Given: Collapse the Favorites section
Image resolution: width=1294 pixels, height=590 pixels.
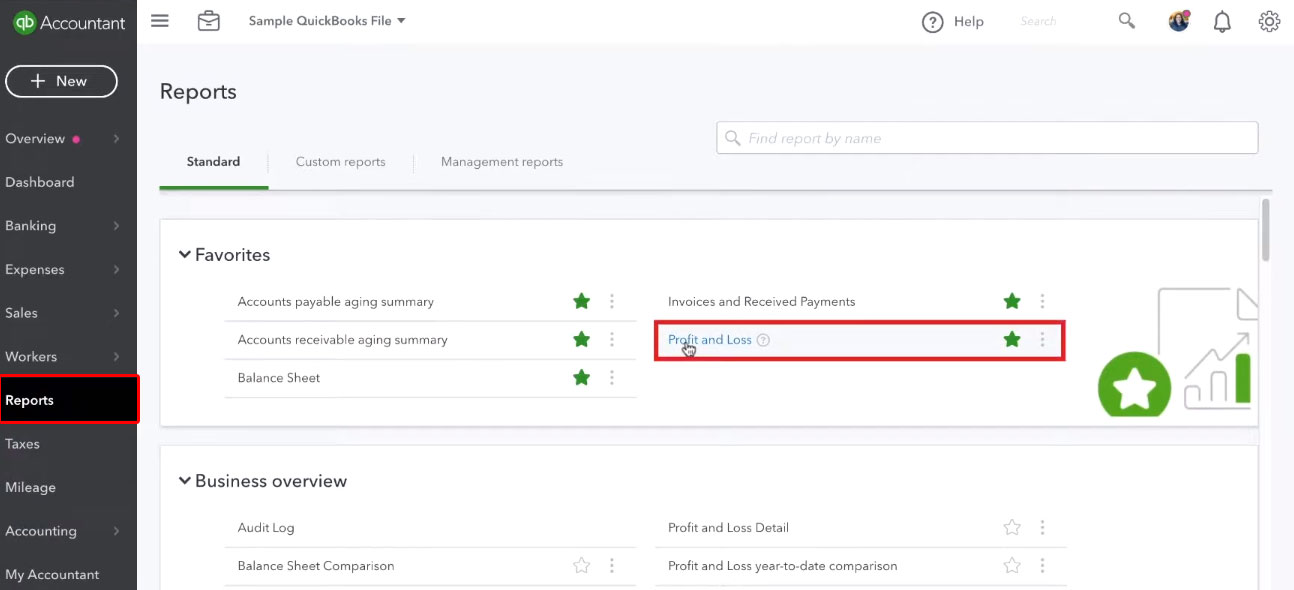Looking at the screenshot, I should point(184,255).
